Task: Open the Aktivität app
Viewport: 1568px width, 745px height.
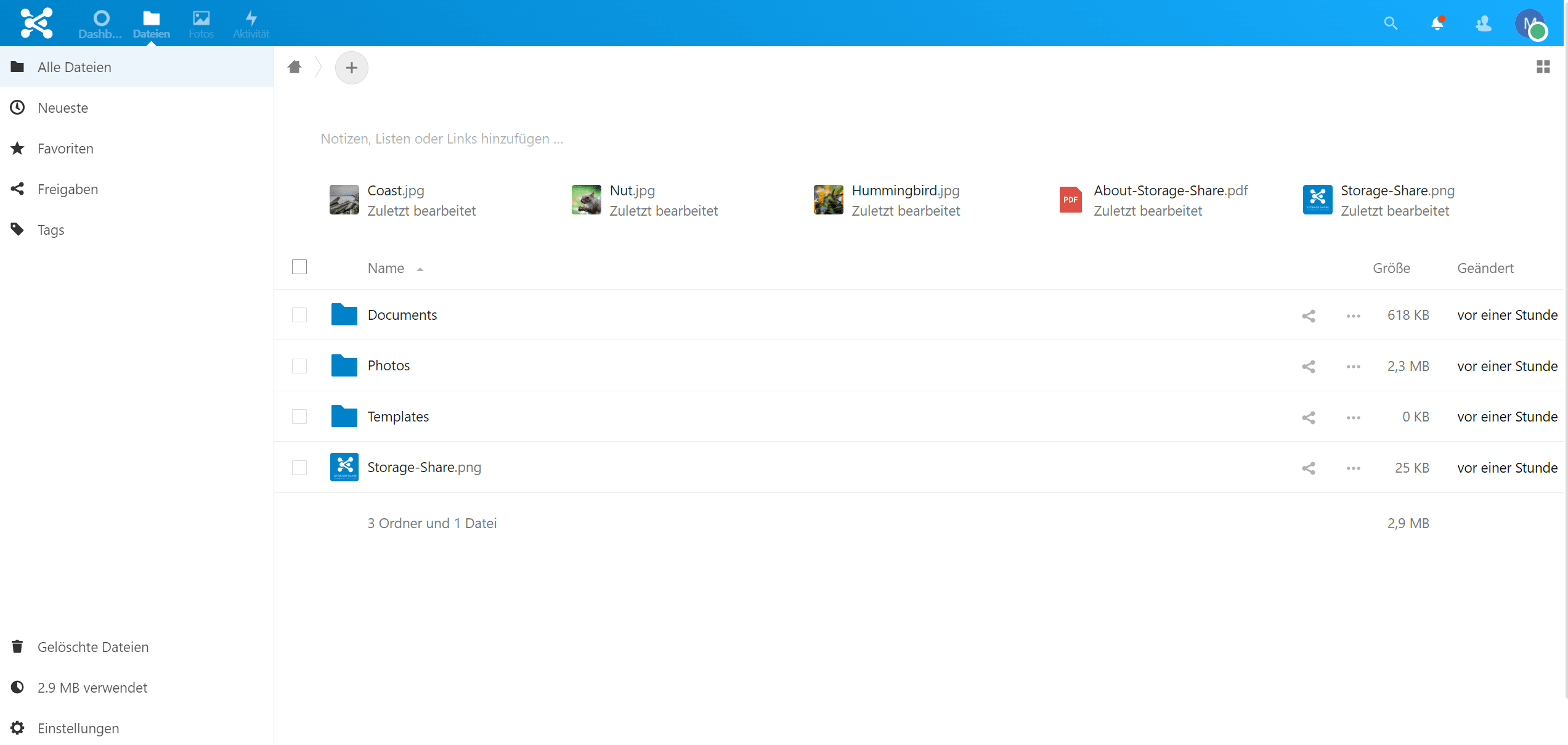Action: (x=251, y=23)
